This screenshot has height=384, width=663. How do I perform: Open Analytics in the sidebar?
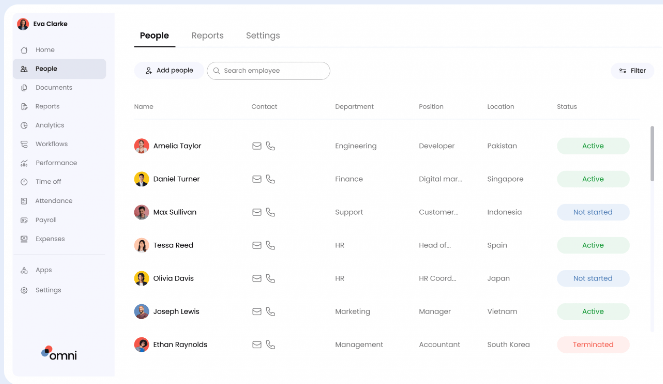[x=50, y=125]
